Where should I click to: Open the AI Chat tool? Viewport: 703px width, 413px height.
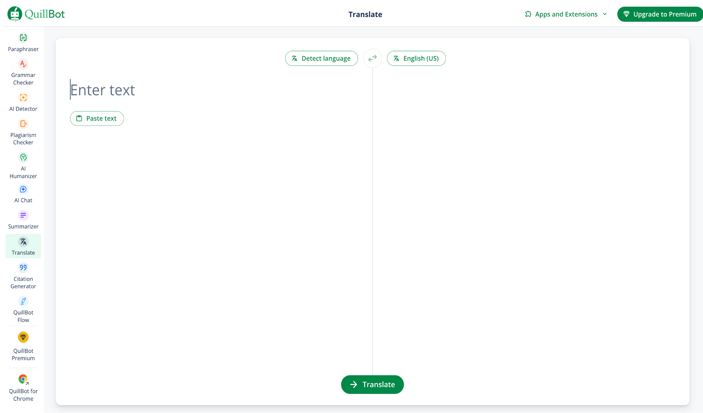tap(23, 194)
